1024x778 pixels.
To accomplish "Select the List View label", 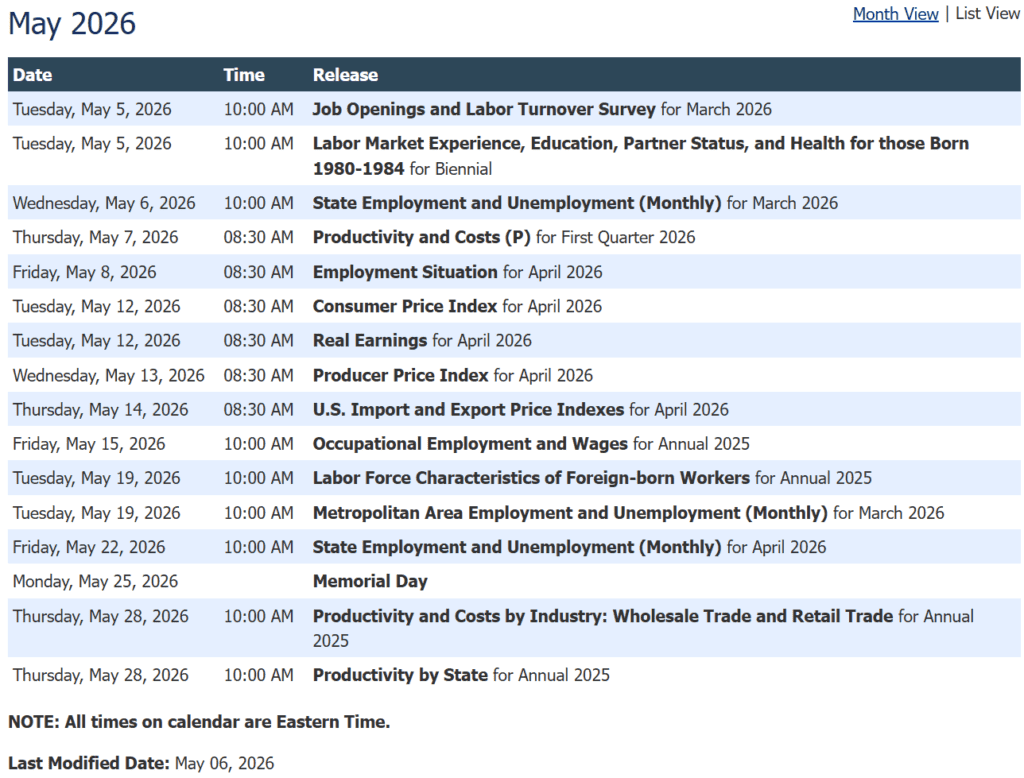I will point(987,14).
